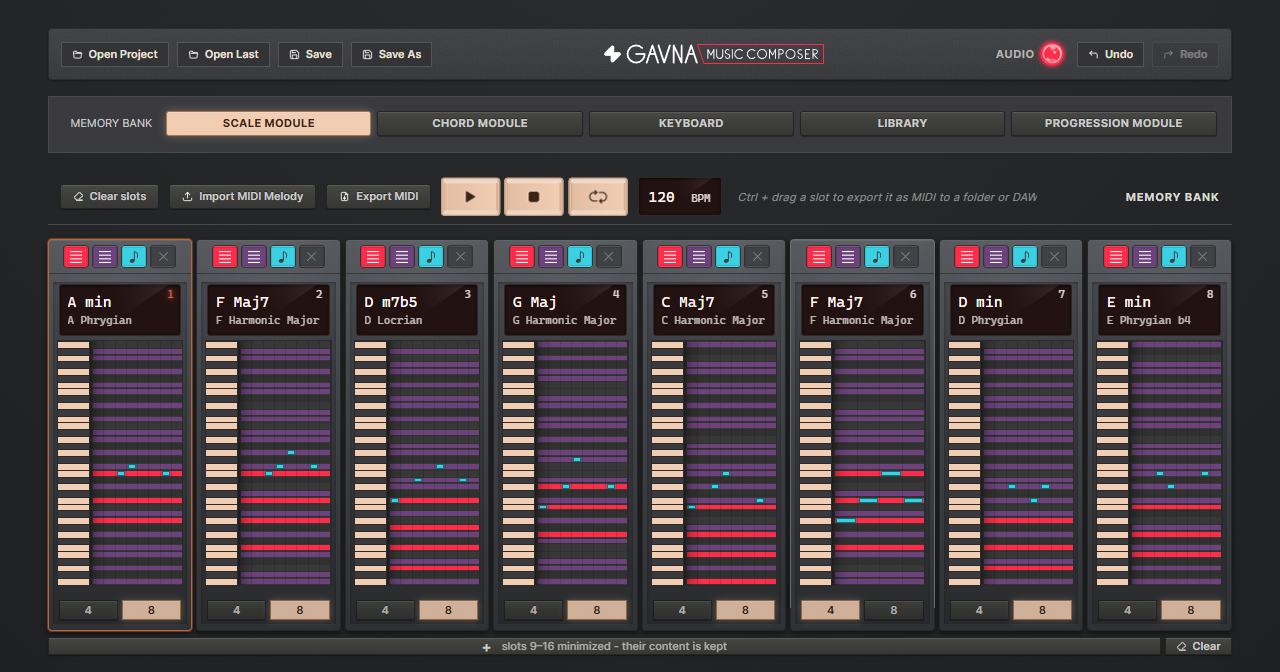The height and width of the screenshot is (672, 1280).
Task: Toggle purple scale-lines icon on slot 3 D m7b5
Action: pyautogui.click(x=402, y=257)
